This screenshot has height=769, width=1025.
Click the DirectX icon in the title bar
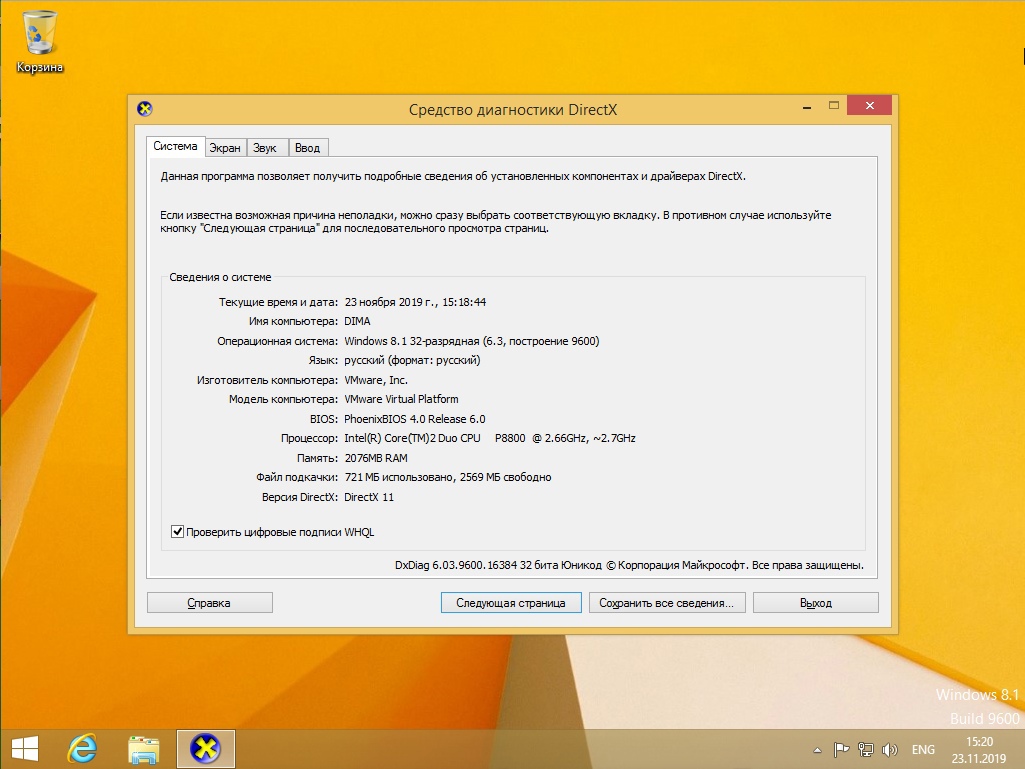145,109
